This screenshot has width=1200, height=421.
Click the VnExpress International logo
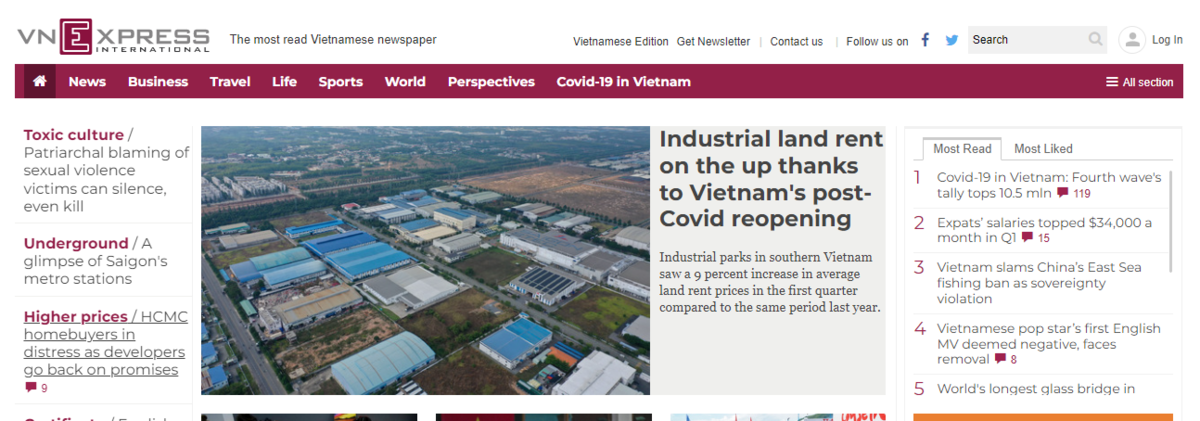[x=113, y=37]
